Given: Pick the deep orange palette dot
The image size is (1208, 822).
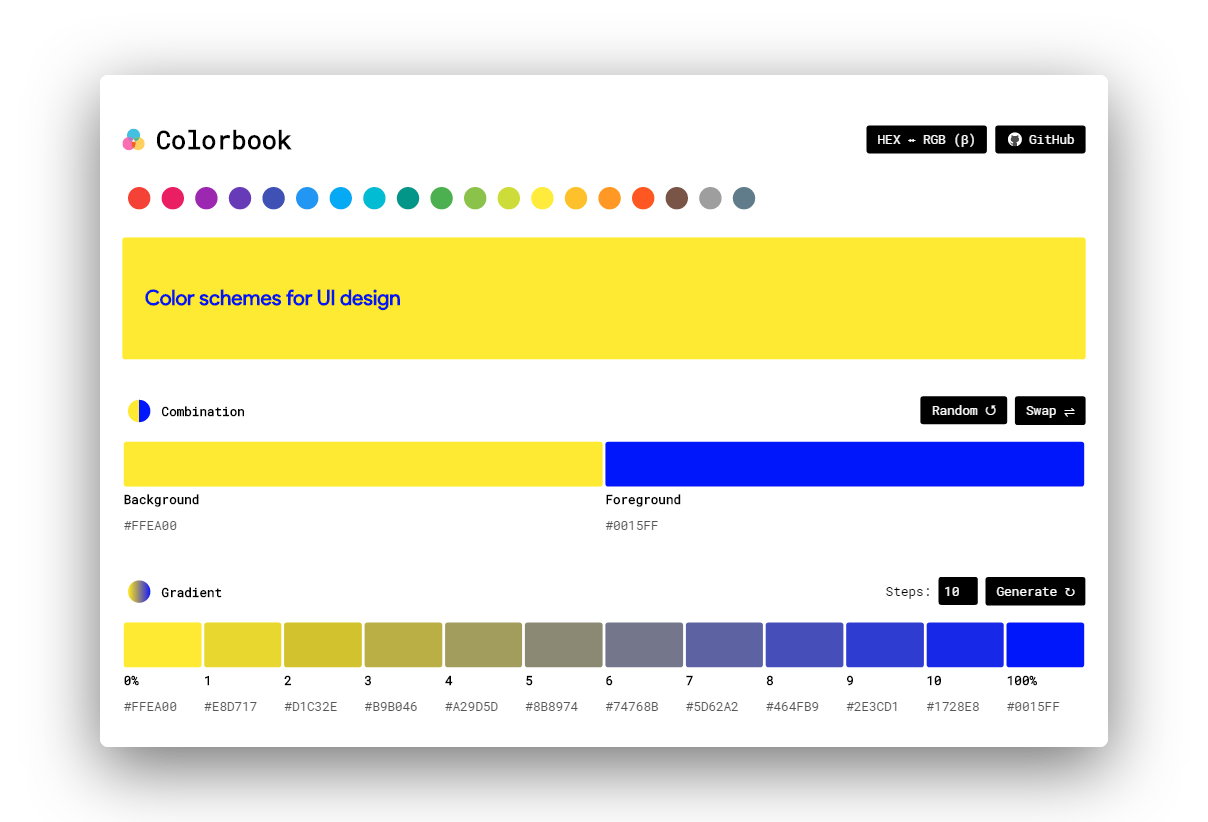Looking at the screenshot, I should click(x=643, y=198).
